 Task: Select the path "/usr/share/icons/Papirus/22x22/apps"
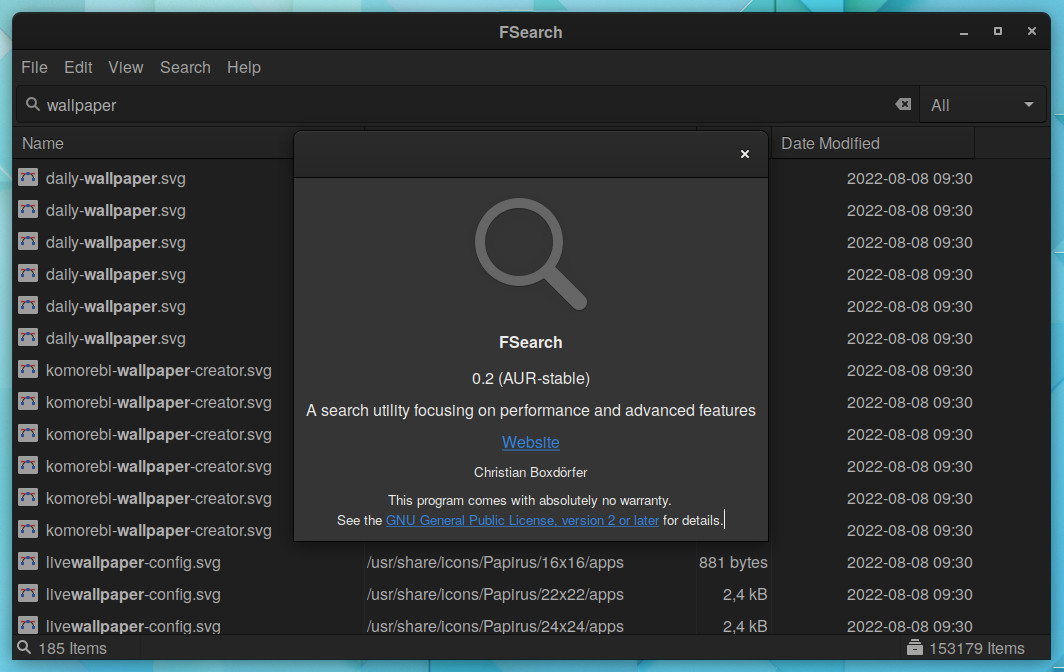click(x=495, y=595)
